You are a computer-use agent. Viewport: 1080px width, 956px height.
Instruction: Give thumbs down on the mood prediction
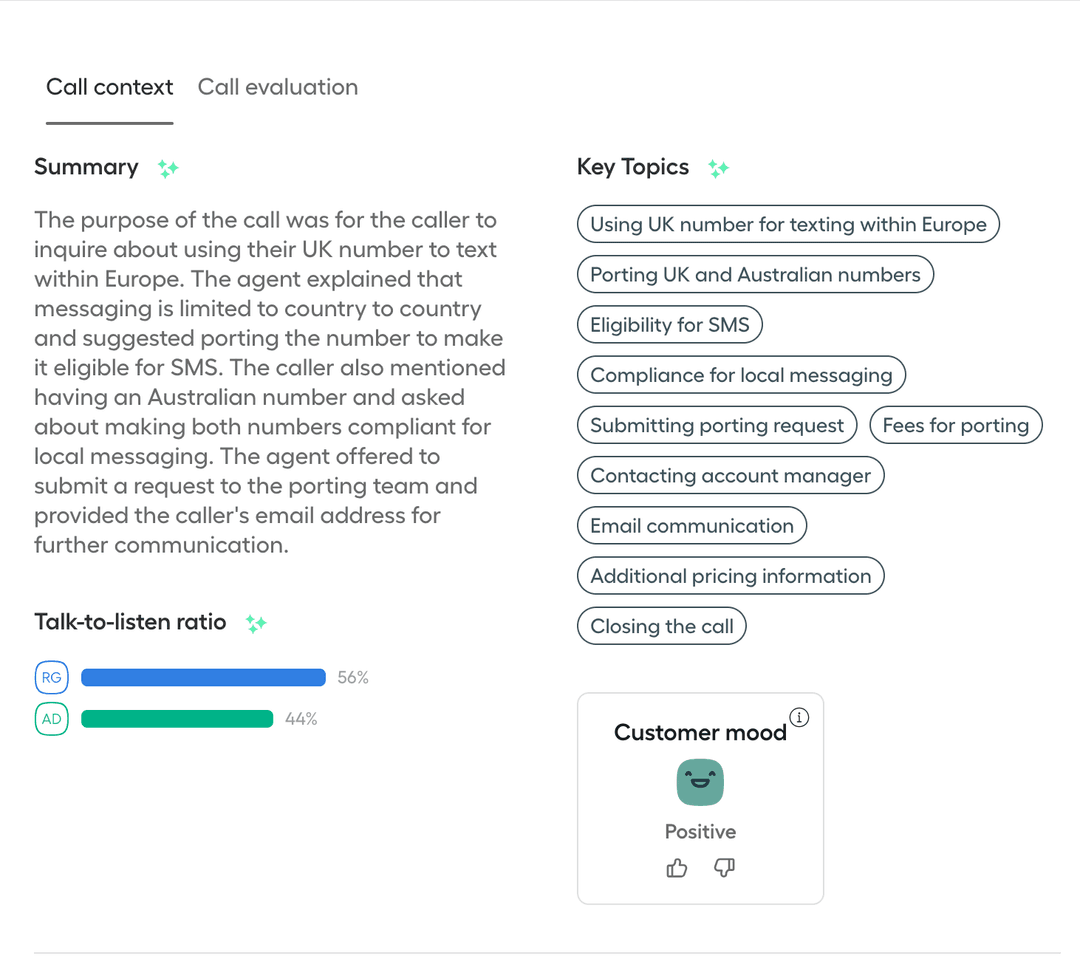tap(724, 868)
